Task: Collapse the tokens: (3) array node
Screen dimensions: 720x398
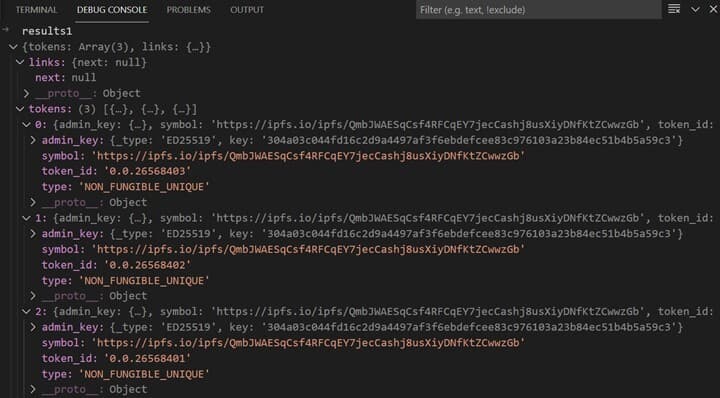Action: click(20, 109)
